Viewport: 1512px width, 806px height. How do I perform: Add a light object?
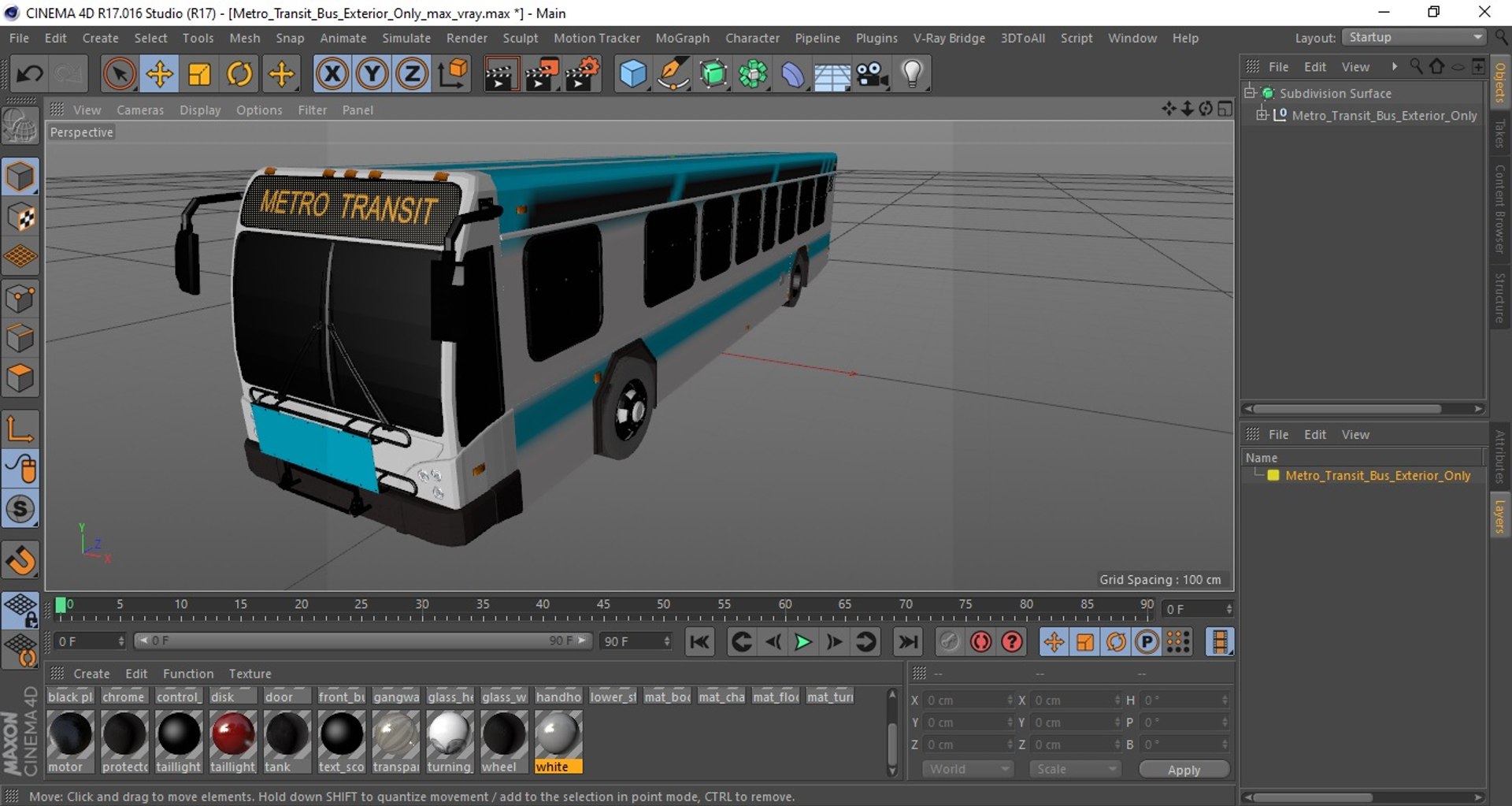912,74
